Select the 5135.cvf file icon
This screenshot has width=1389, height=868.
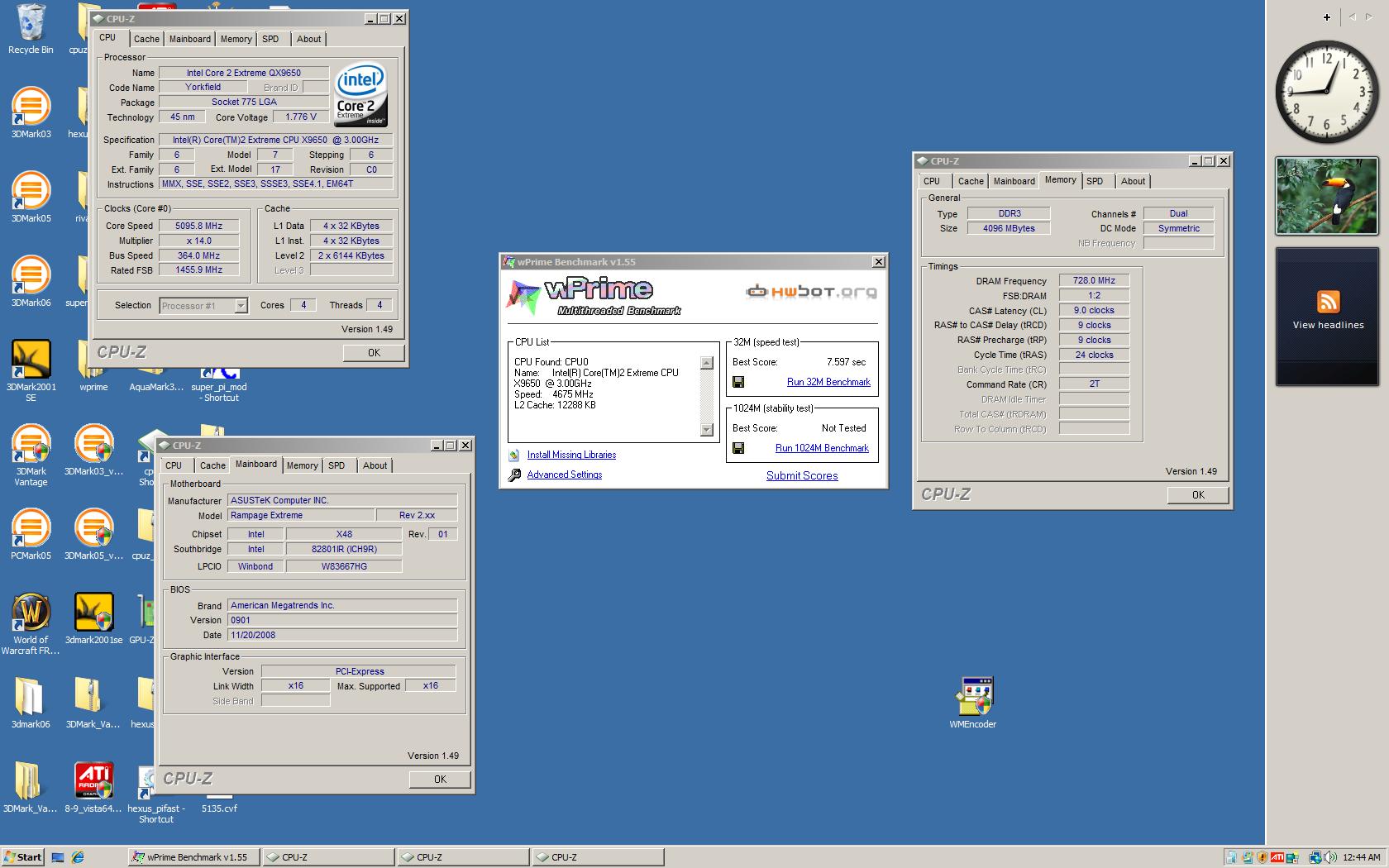point(219,808)
